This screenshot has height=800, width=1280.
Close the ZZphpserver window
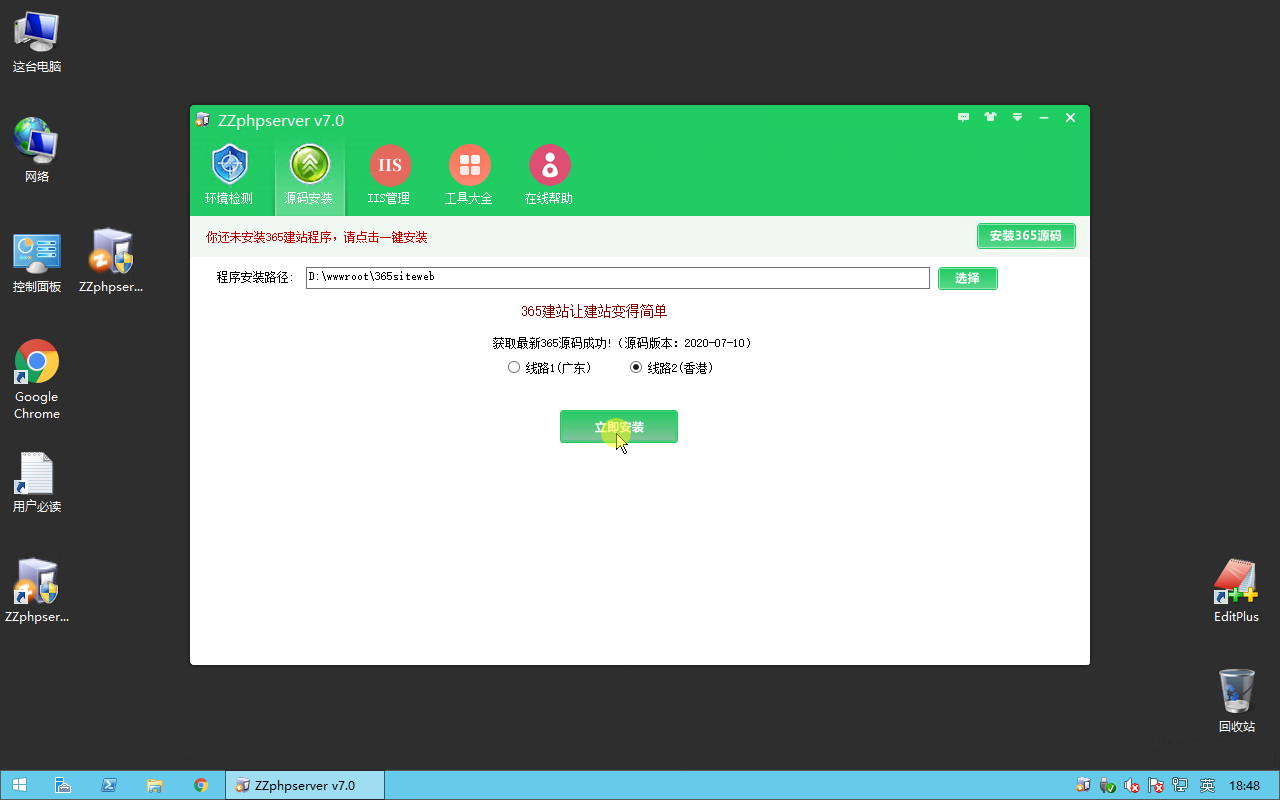click(x=1070, y=118)
